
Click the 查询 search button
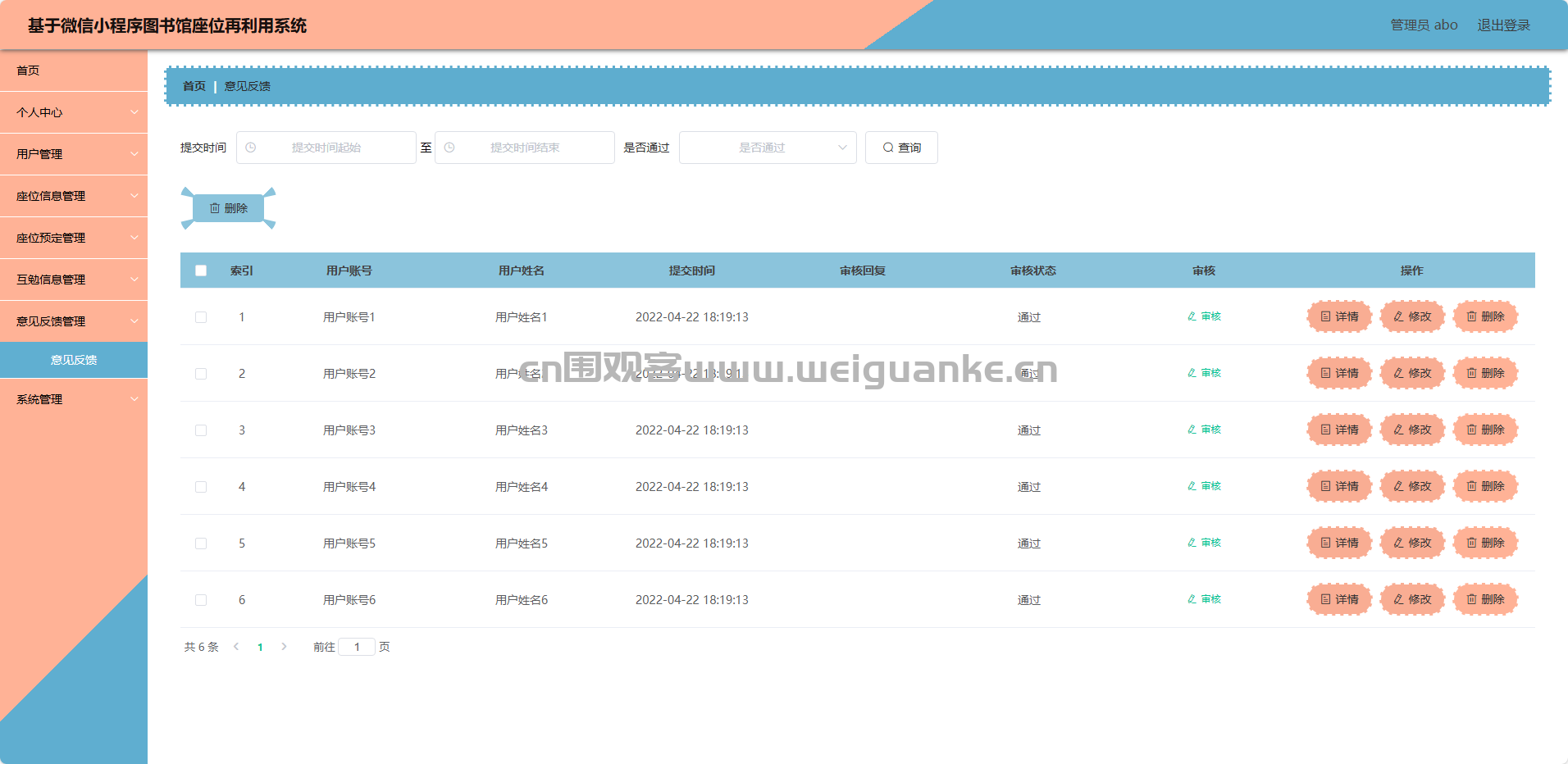pos(901,148)
